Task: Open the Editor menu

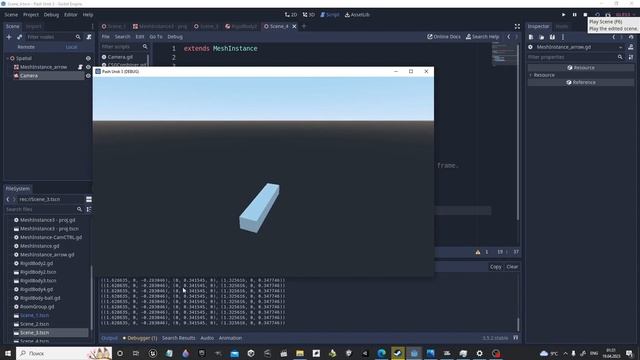Action: tap(71, 15)
